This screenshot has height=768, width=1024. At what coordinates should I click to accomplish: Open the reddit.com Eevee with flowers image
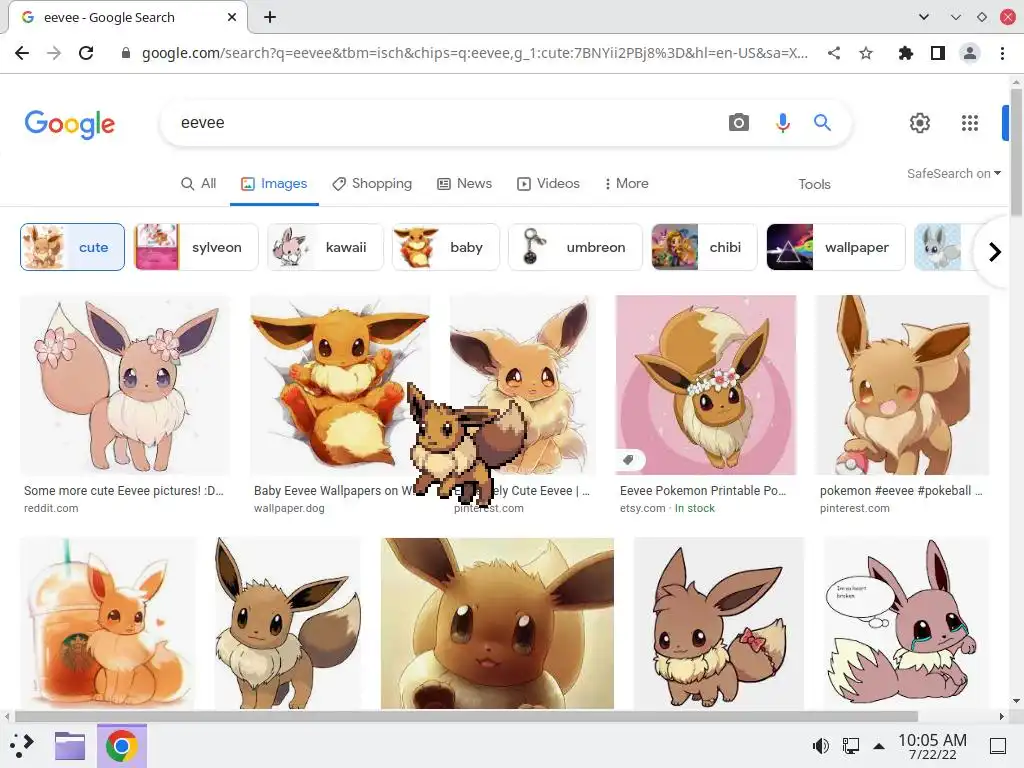coord(125,385)
